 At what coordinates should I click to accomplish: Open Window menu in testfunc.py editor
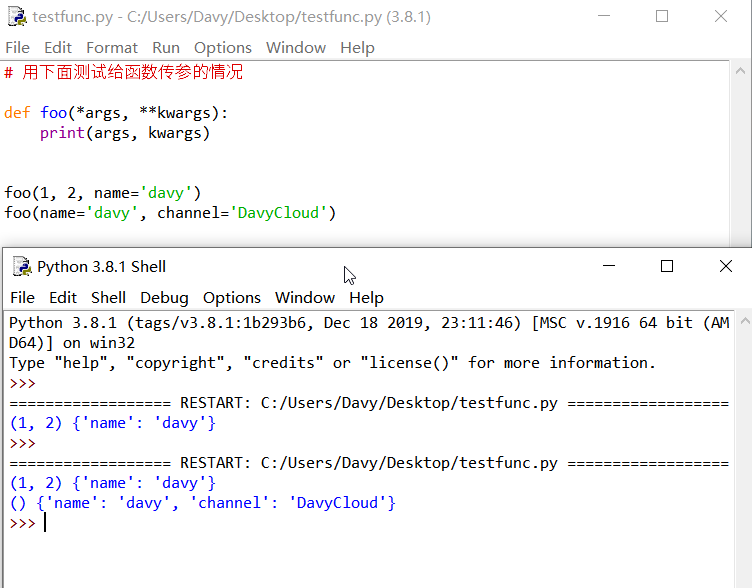click(296, 47)
